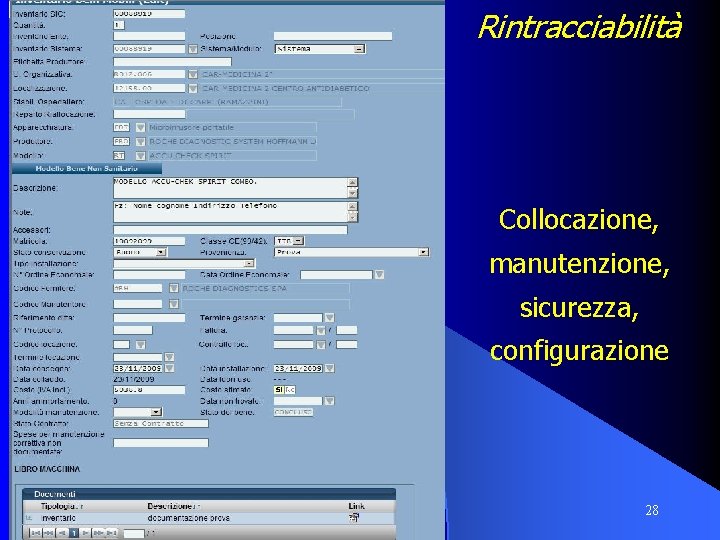
Task: Open date picker for Data Ordine Economale
Action: [x=379, y=275]
